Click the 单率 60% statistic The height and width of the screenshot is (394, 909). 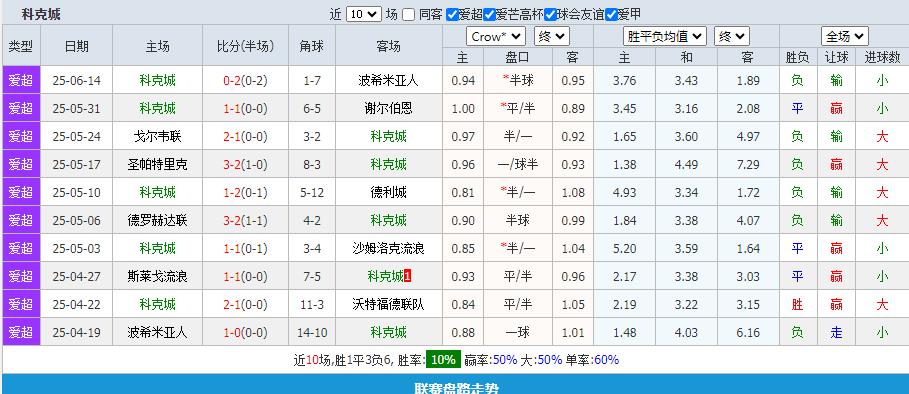592,360
